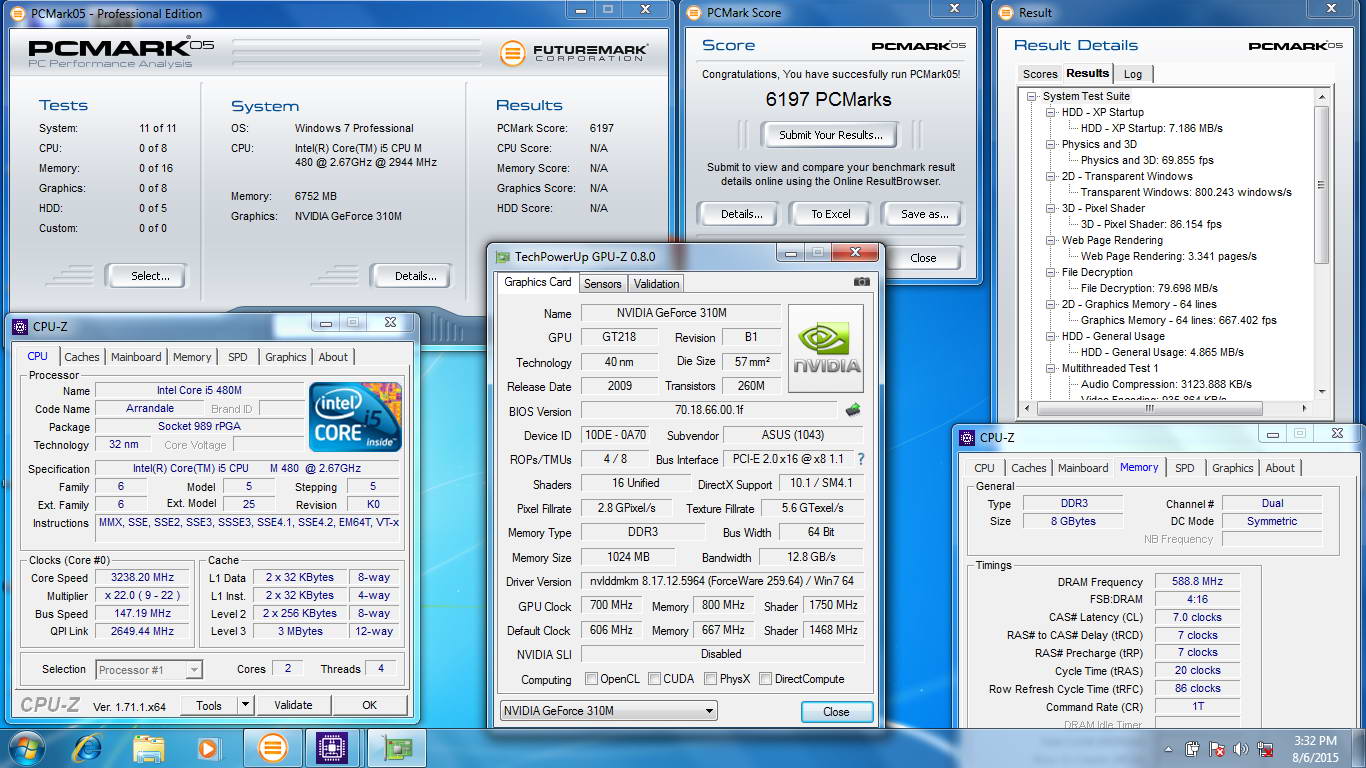Screen dimensions: 1366x768
Task: Click the PCMark05 main window title icon
Action: click(x=19, y=13)
